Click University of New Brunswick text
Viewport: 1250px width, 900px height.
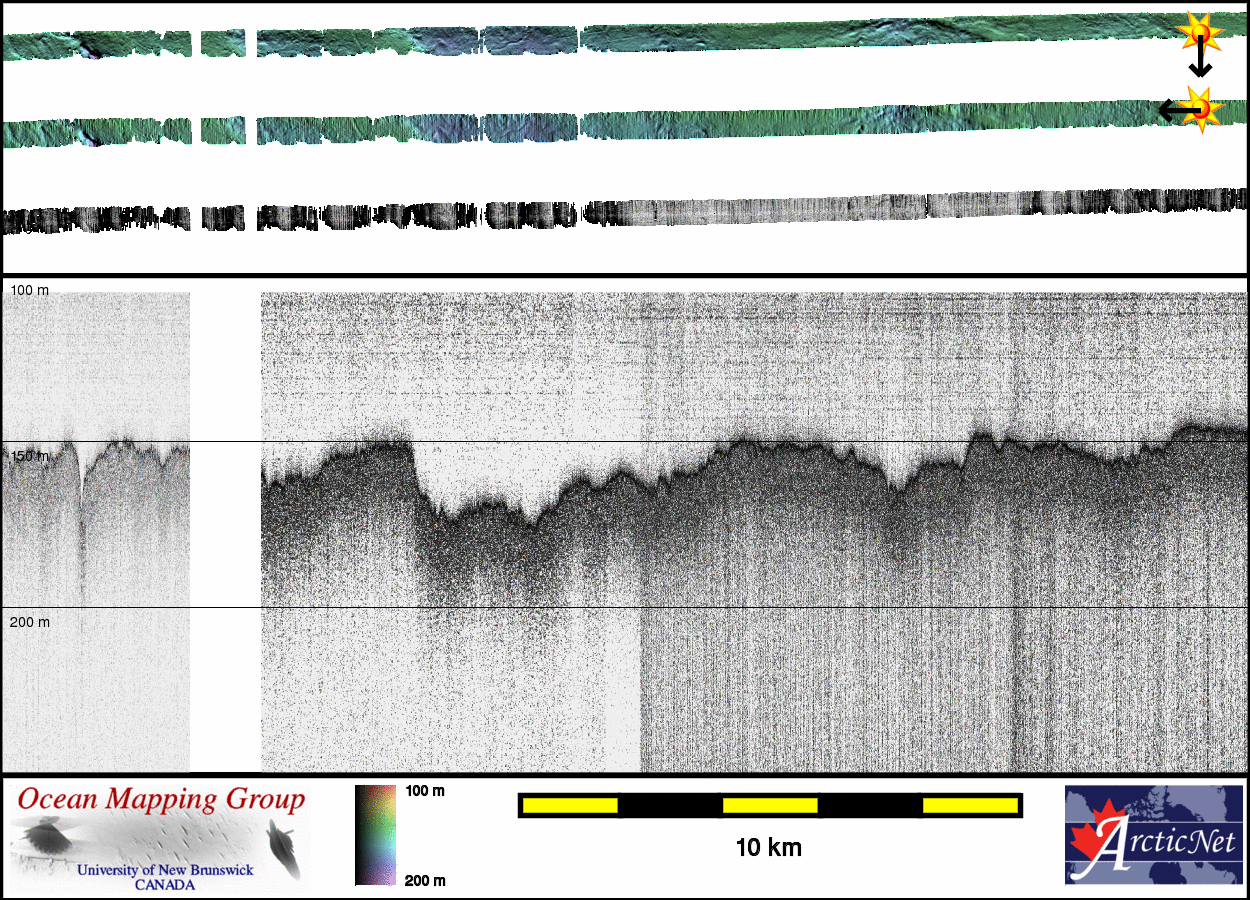[x=165, y=870]
